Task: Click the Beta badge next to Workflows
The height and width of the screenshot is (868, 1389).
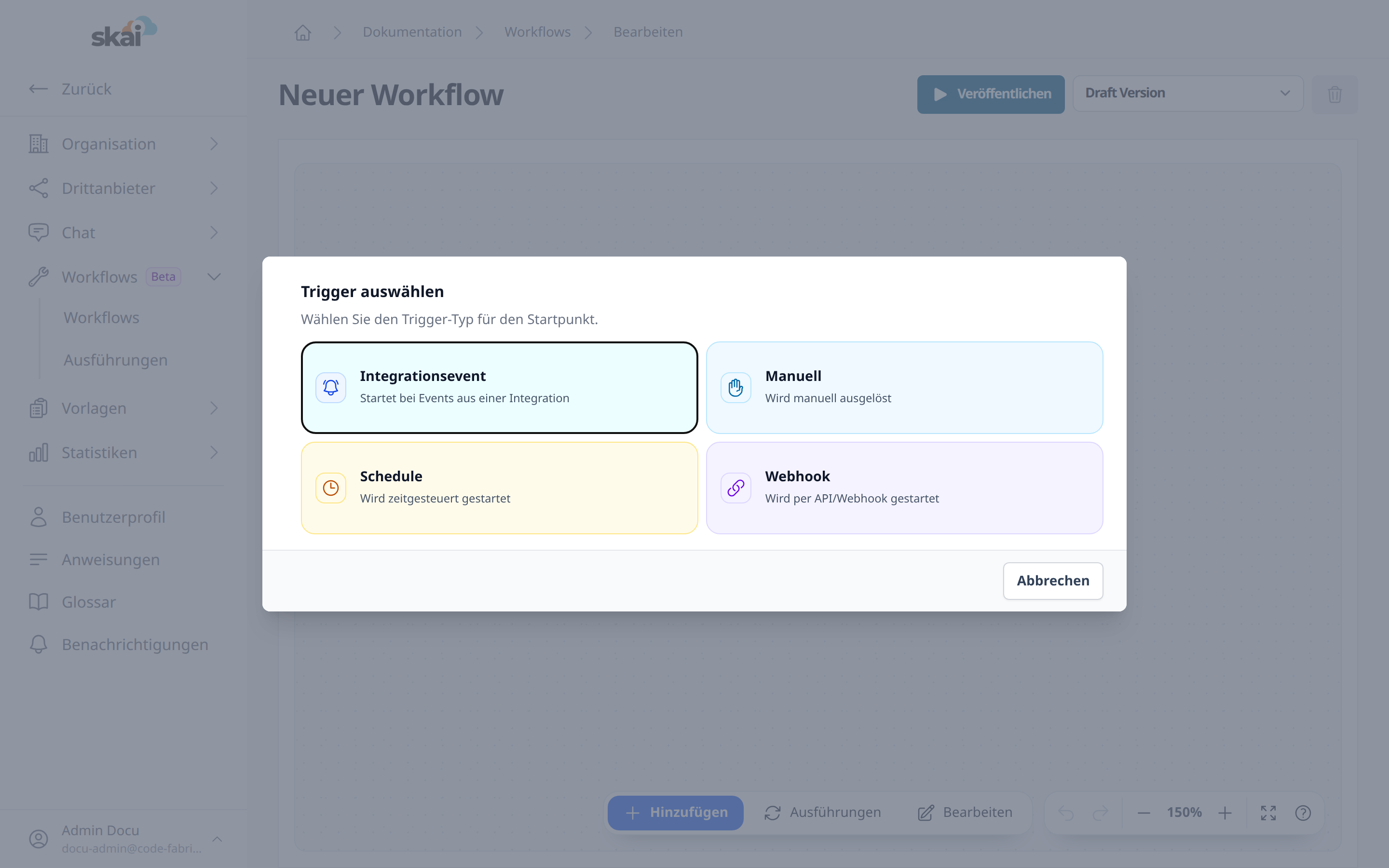Action: (163, 277)
